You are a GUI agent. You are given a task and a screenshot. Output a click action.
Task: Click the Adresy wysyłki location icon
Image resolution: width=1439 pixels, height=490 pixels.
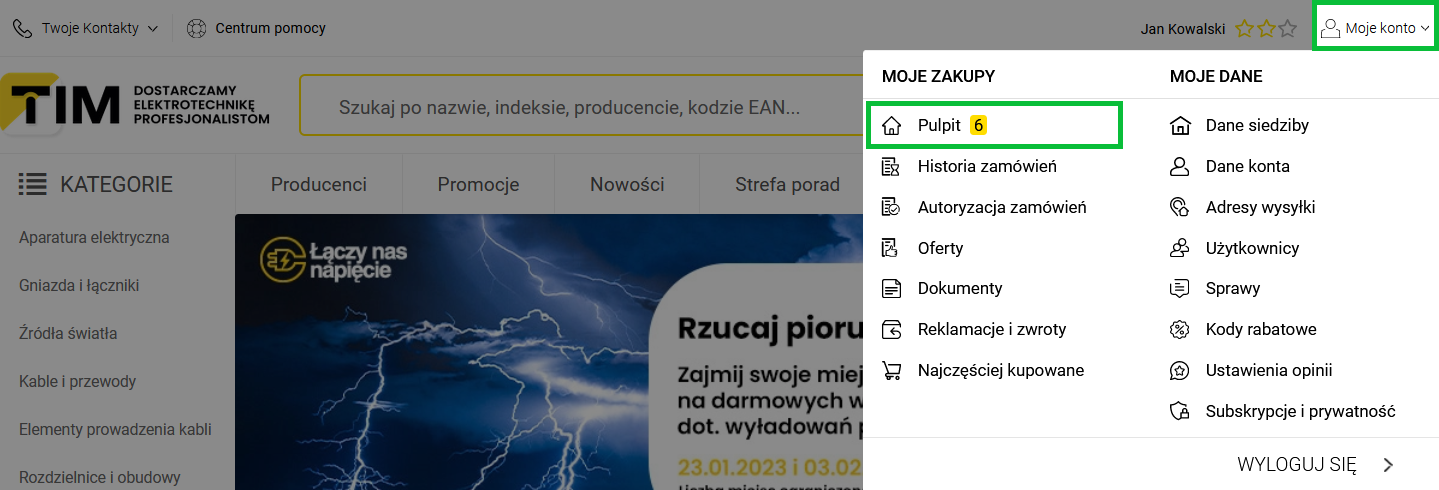pos(1180,207)
